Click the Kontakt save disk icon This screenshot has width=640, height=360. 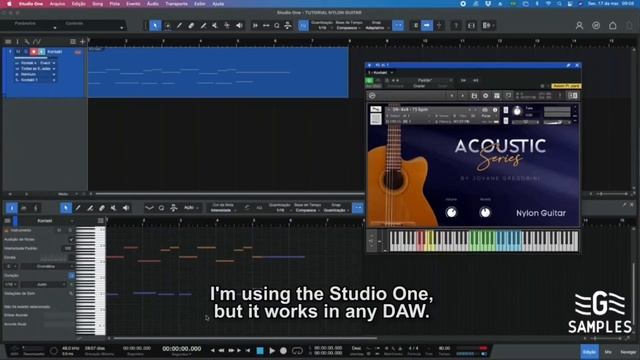(474, 96)
